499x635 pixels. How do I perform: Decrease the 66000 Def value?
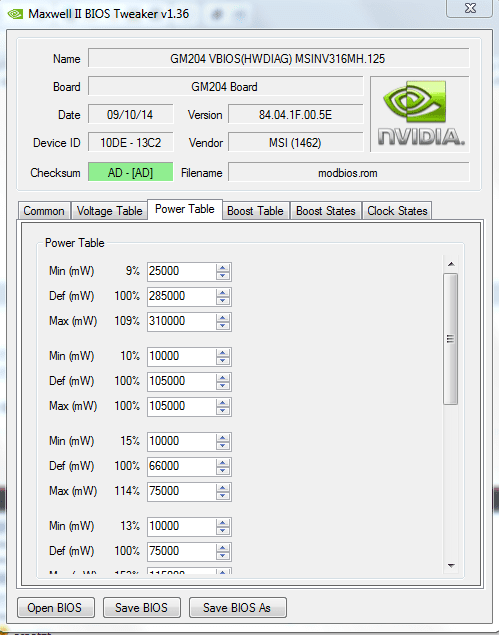(x=223, y=471)
